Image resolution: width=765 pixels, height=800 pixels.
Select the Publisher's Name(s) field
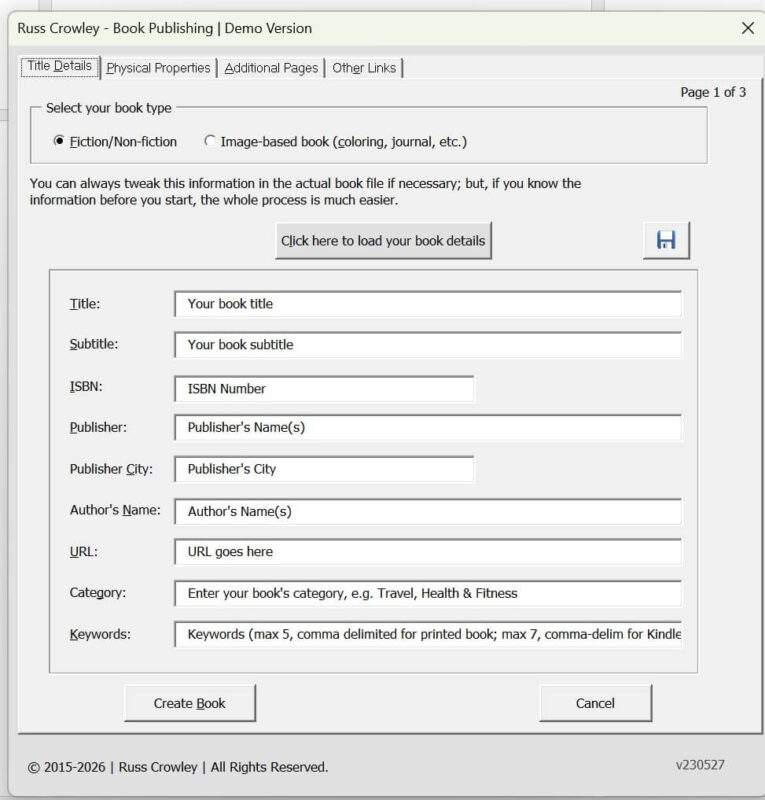[427, 428]
